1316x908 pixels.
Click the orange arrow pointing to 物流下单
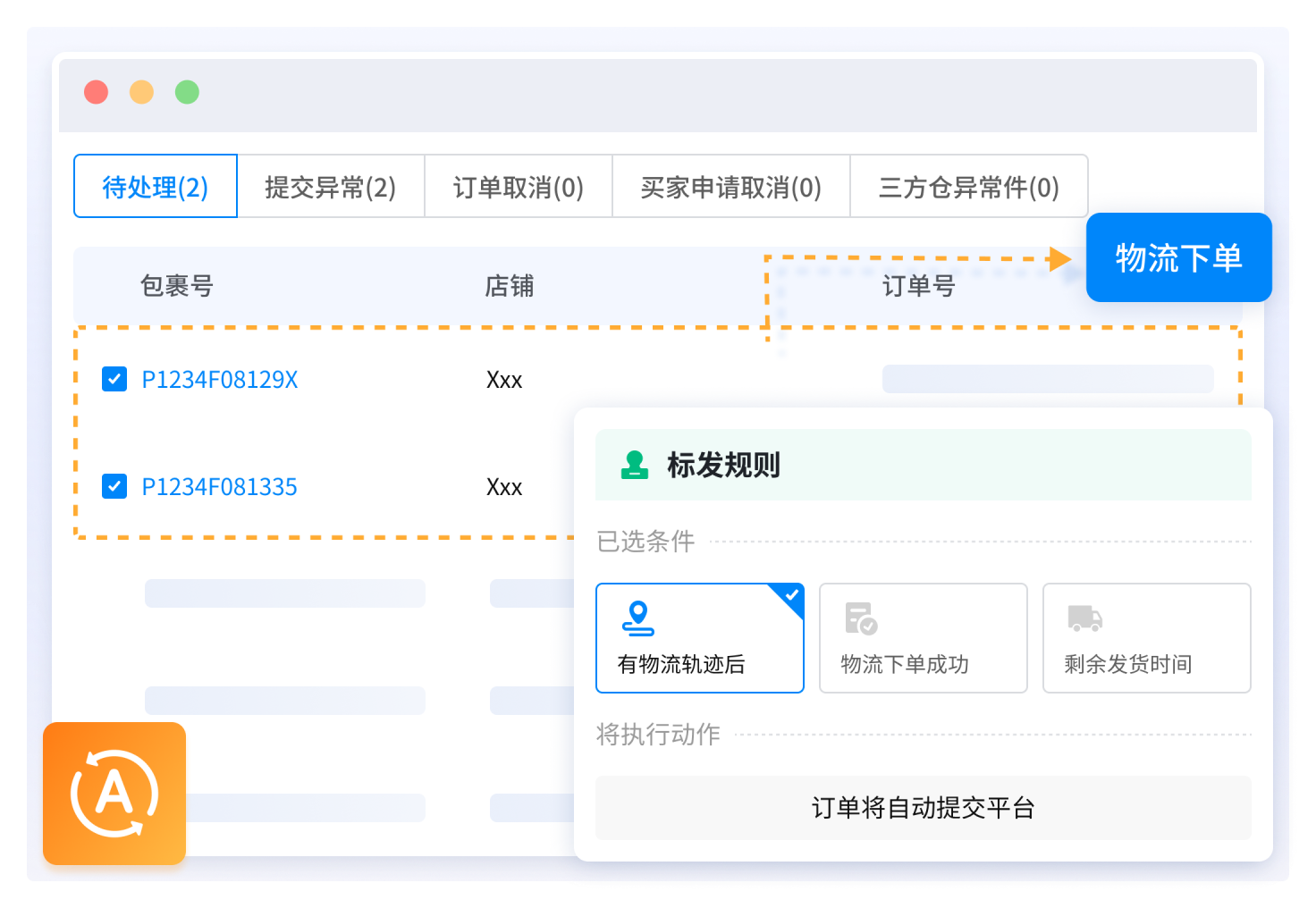click(x=1059, y=259)
